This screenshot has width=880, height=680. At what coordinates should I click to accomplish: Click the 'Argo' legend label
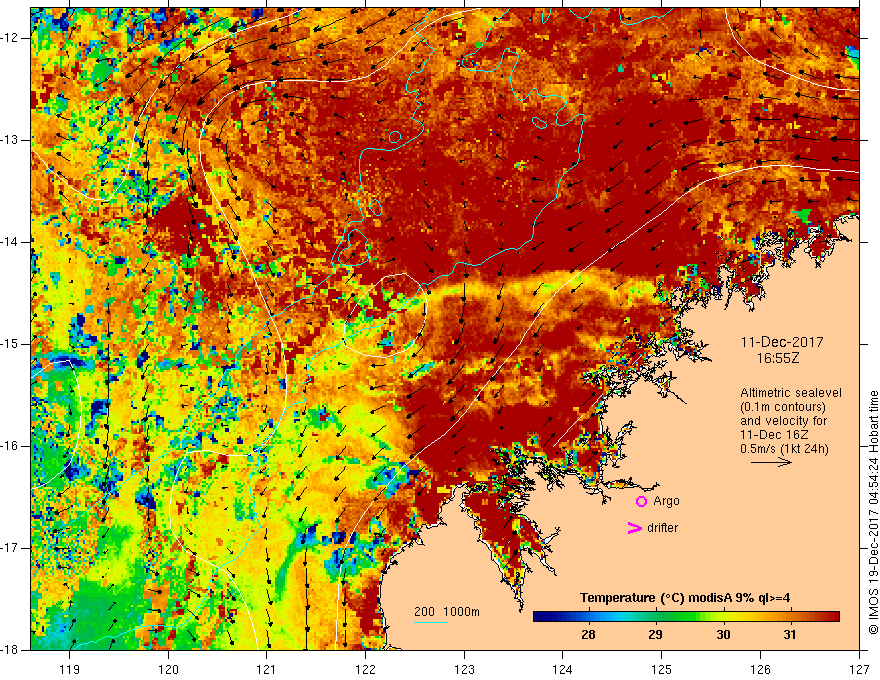(x=666, y=501)
